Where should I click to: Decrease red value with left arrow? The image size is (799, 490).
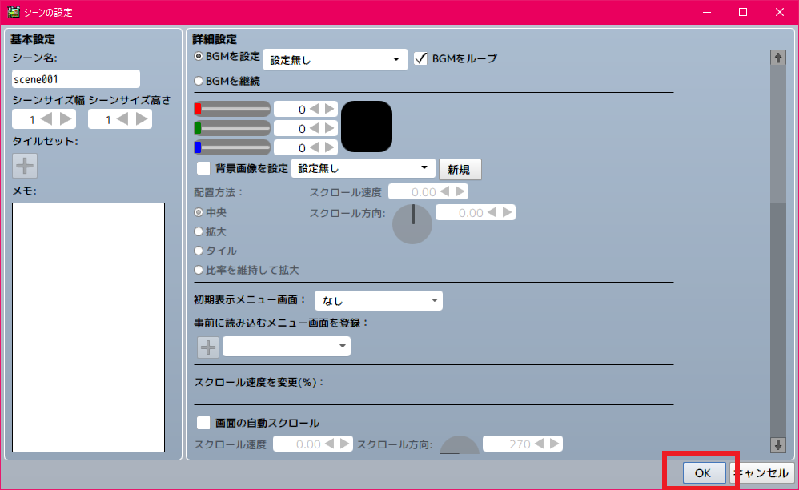[315, 109]
